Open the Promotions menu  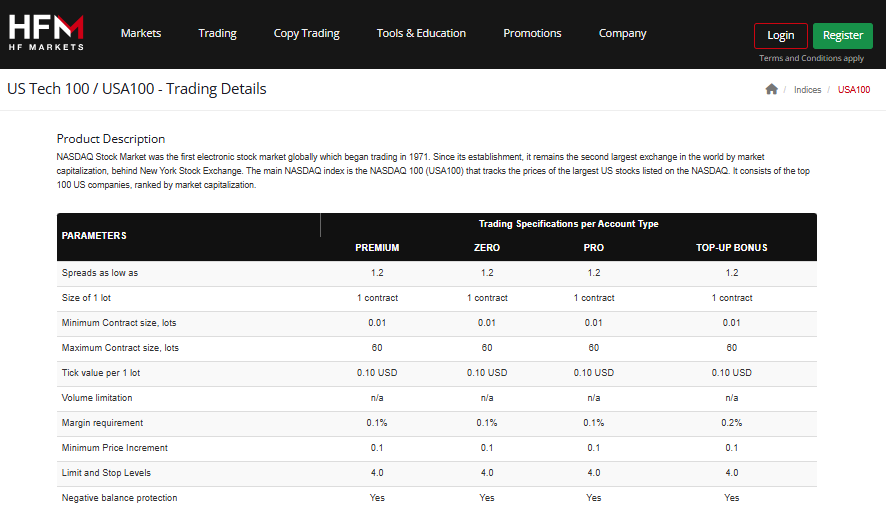tap(532, 33)
